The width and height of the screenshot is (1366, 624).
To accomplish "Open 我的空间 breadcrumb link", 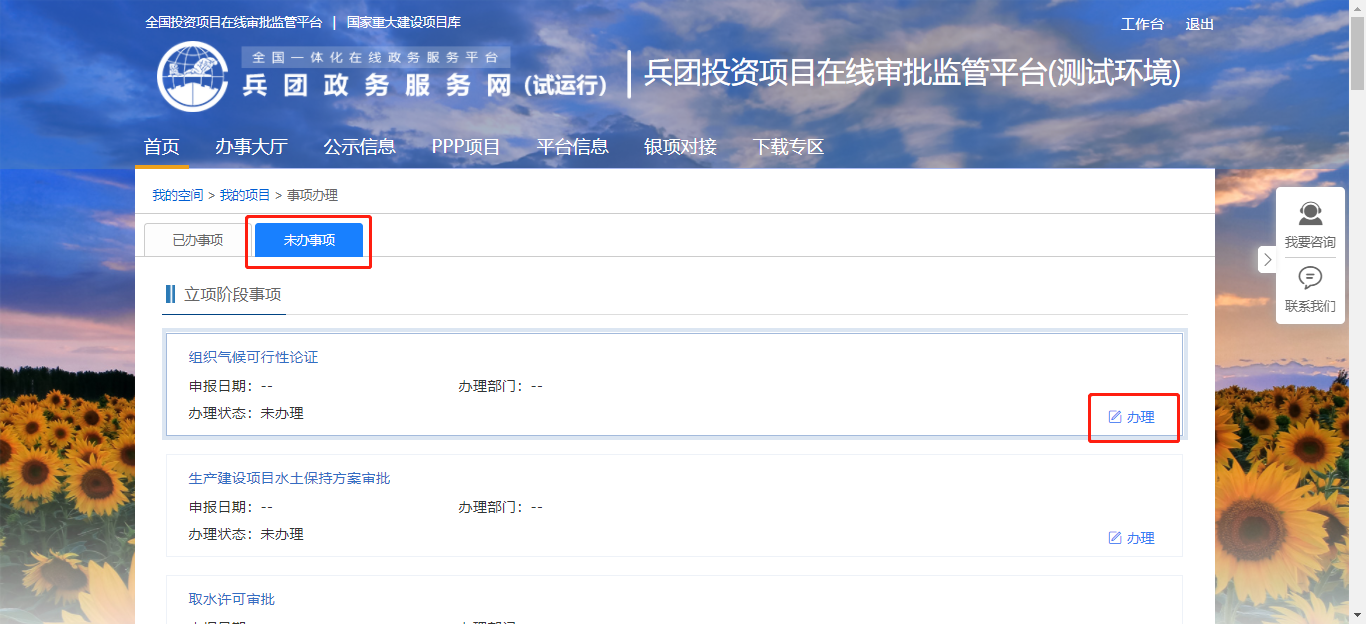I will (177, 195).
